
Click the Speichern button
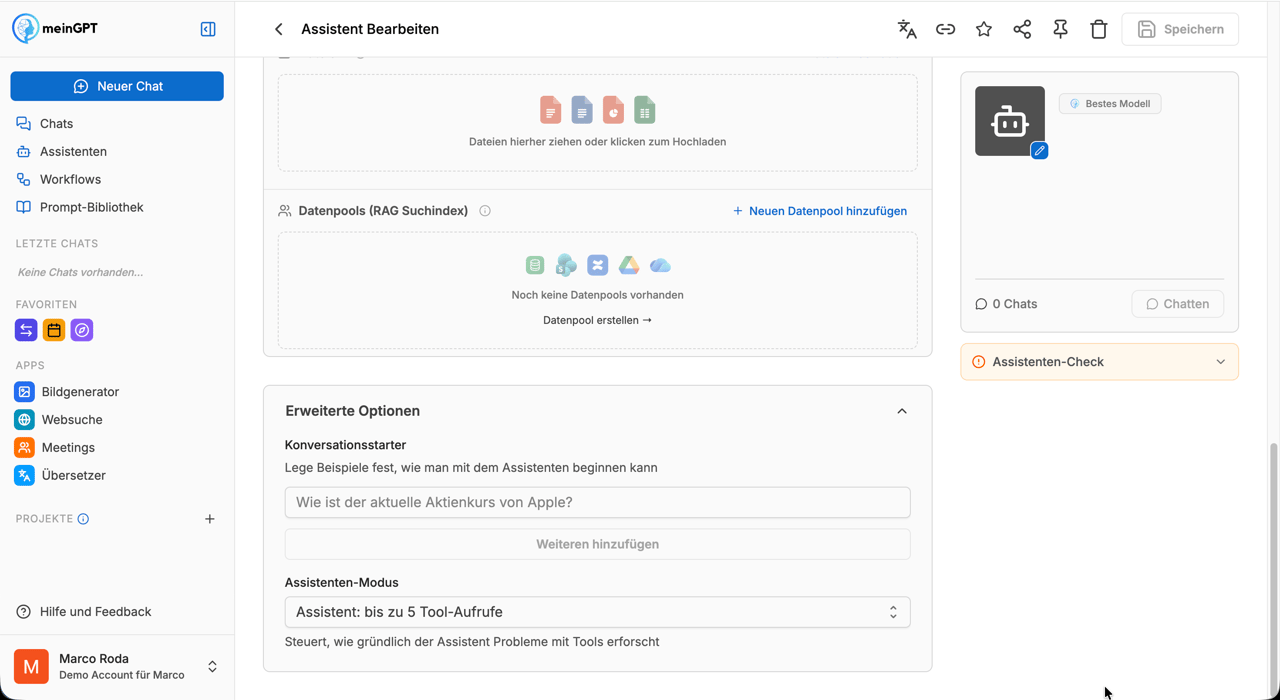[x=1180, y=29]
